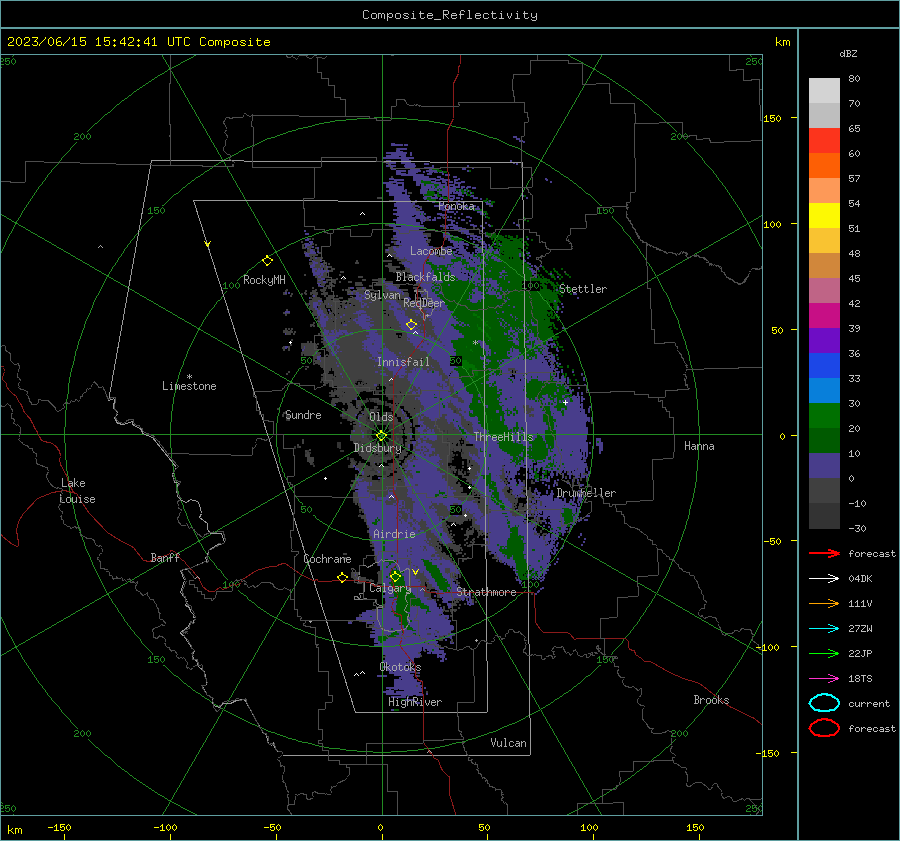Click the Composite_Reflectivity title
900x841 pixels.
click(450, 15)
